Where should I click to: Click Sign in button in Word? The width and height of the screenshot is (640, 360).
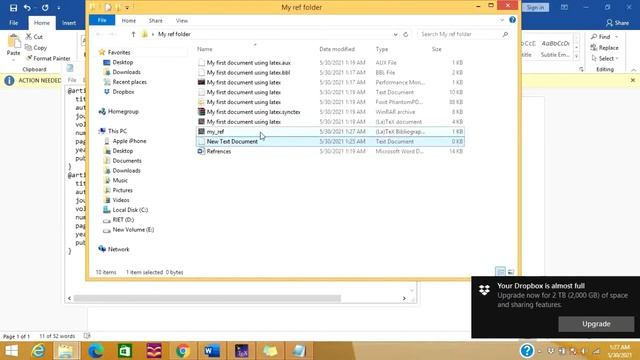coord(535,7)
